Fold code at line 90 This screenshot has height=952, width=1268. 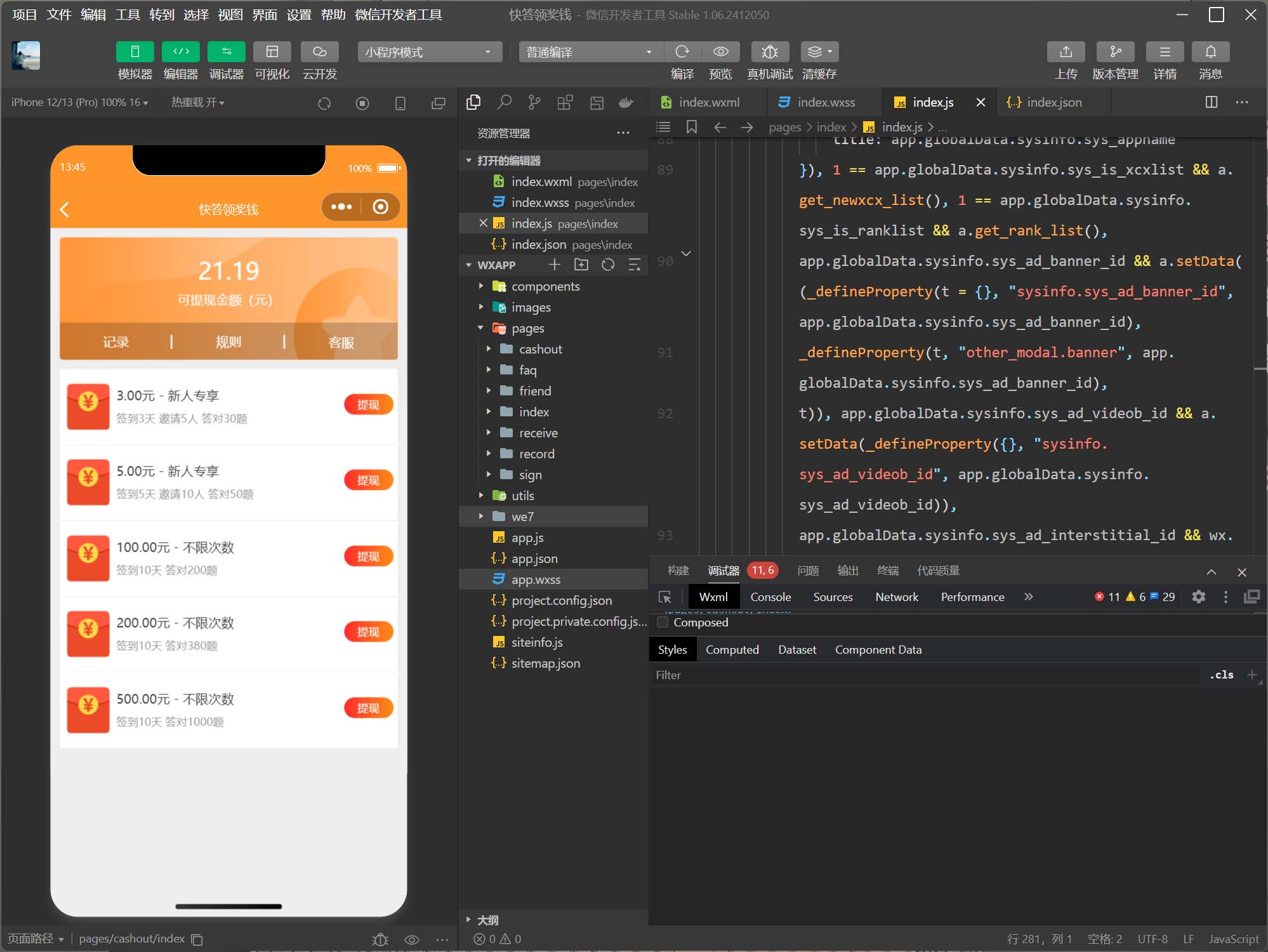(686, 254)
